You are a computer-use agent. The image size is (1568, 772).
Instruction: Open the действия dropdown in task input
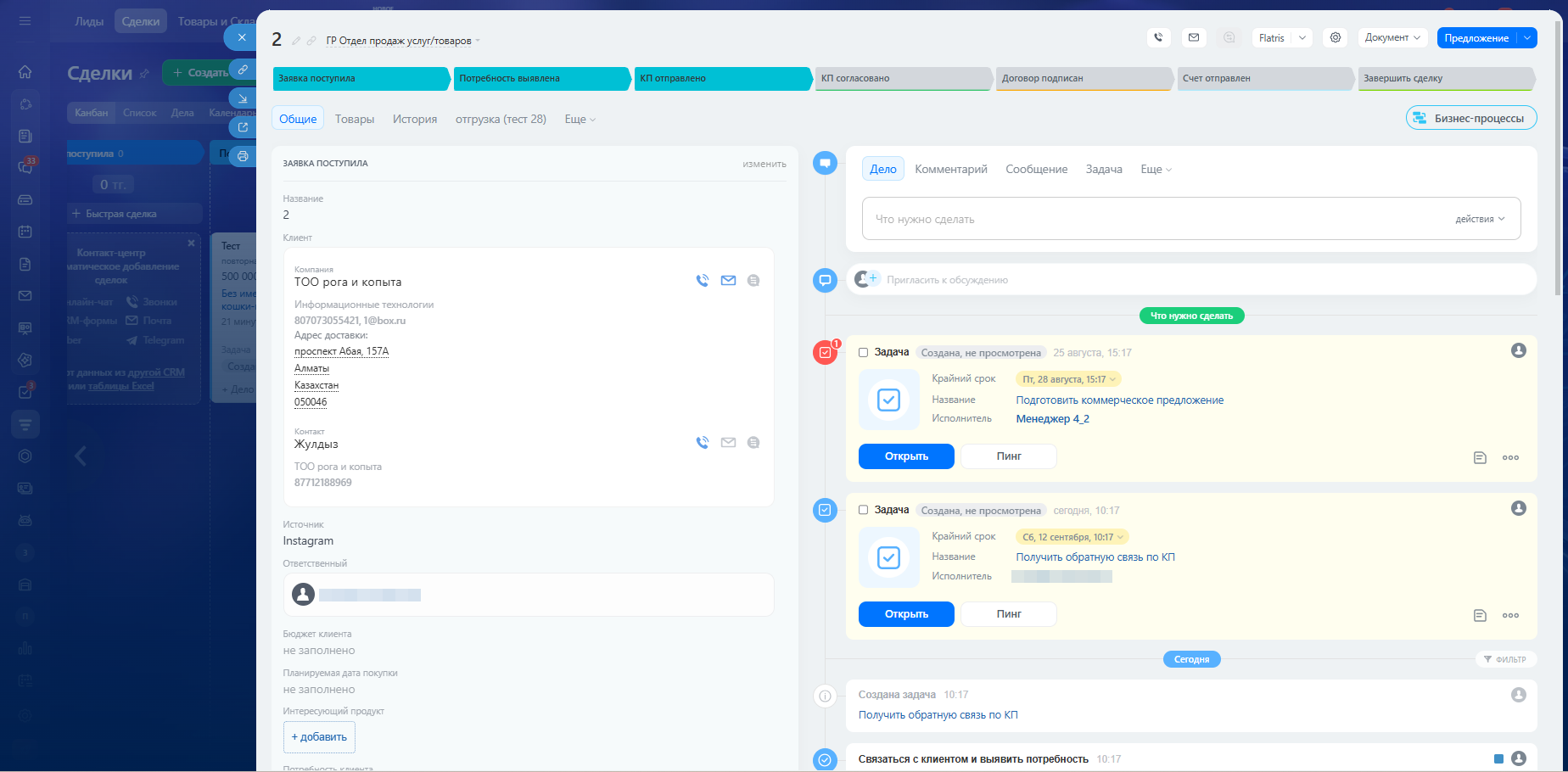click(x=1480, y=219)
